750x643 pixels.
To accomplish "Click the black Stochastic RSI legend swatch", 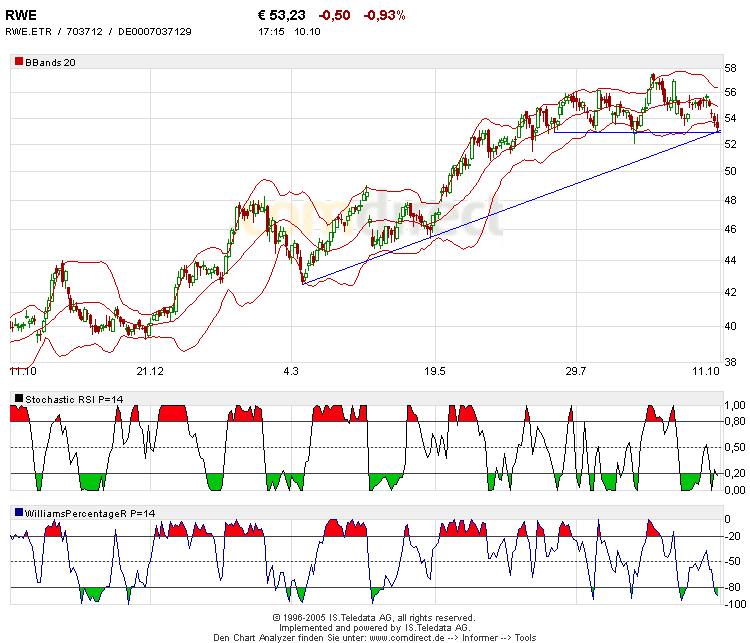I will coord(19,399).
